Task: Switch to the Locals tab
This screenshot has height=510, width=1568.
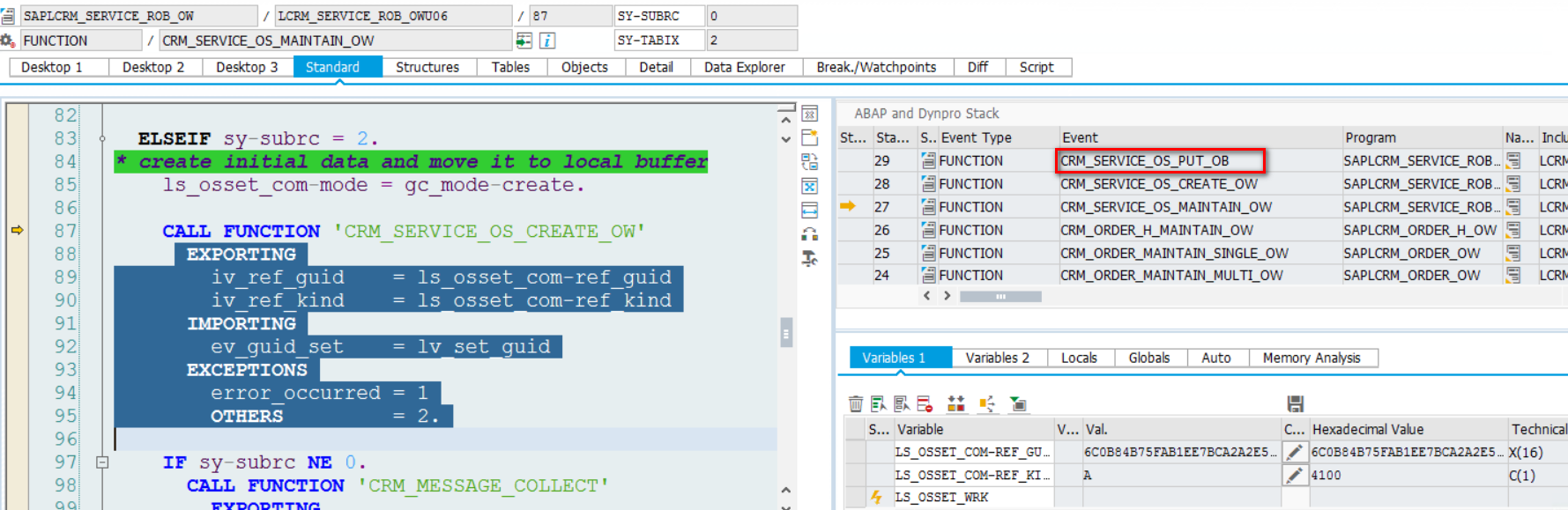Action: 1079,358
